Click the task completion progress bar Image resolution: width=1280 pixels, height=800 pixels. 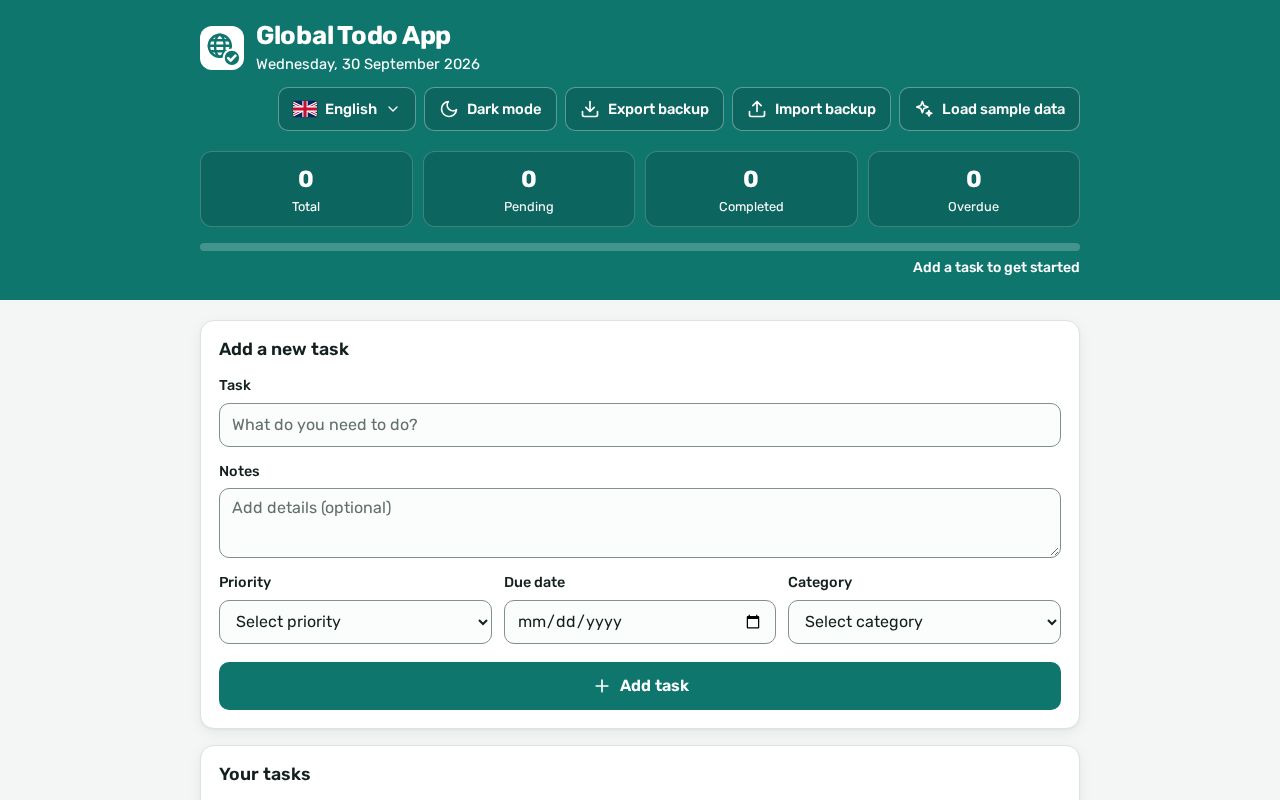tap(640, 247)
